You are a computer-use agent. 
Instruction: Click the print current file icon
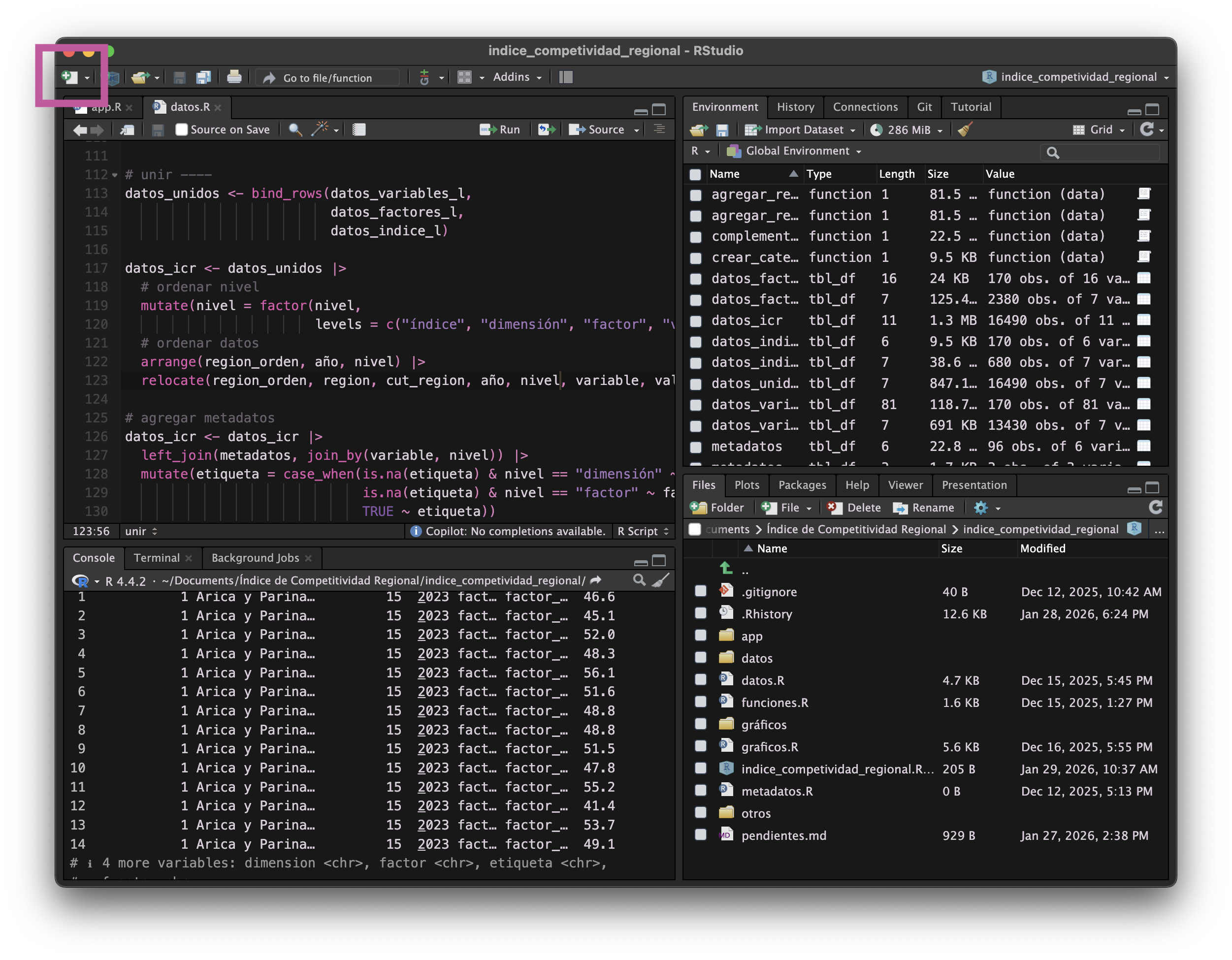pyautogui.click(x=234, y=77)
